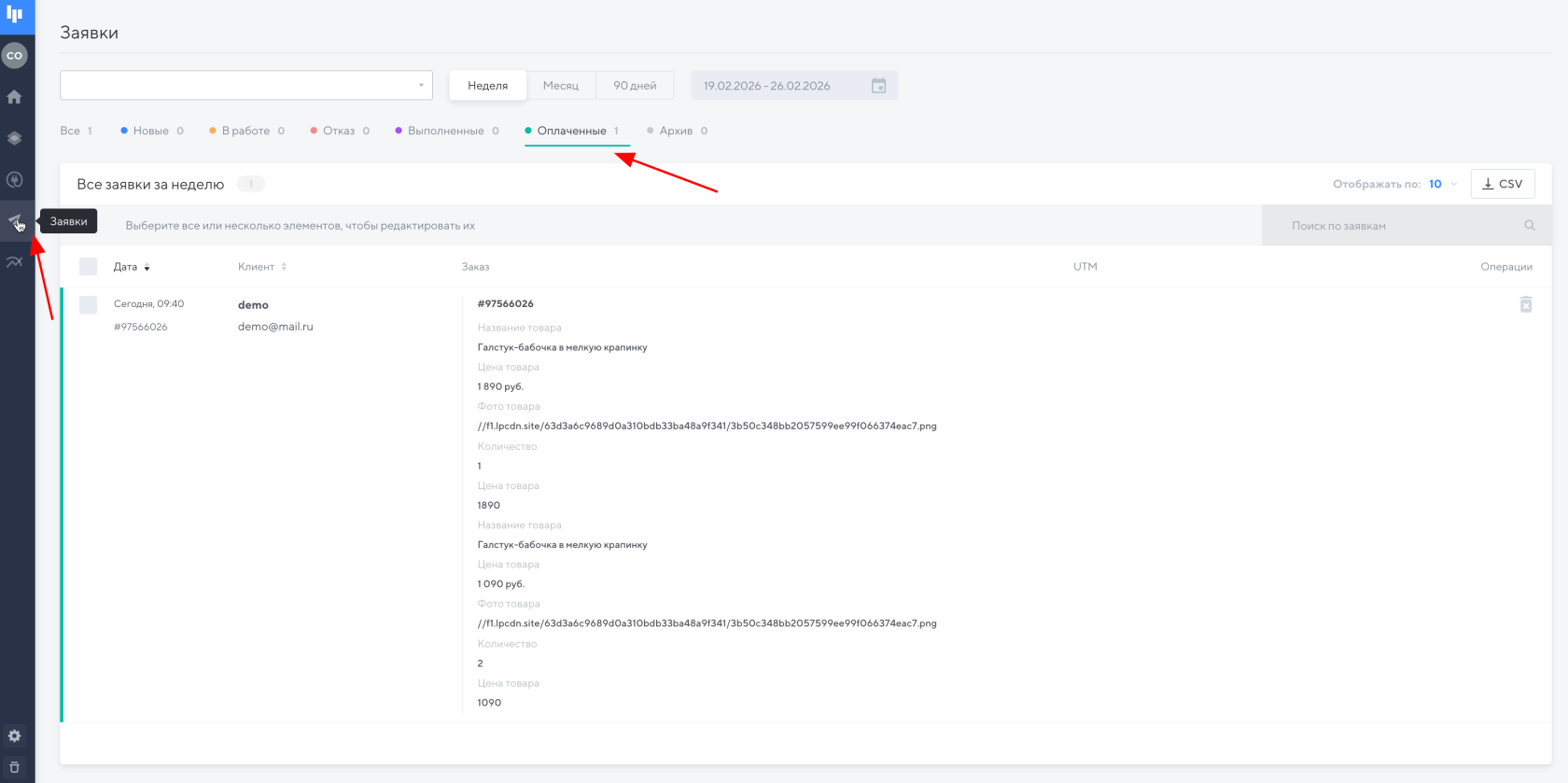Viewport: 1568px width, 783px height.
Task: Open the calendar icon in date range field
Action: click(x=878, y=86)
